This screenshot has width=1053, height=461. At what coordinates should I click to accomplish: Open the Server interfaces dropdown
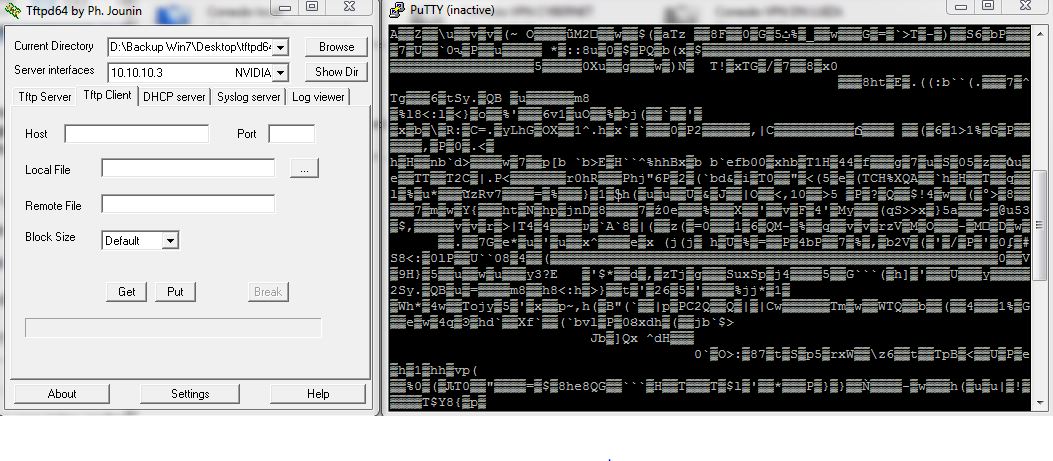(281, 72)
